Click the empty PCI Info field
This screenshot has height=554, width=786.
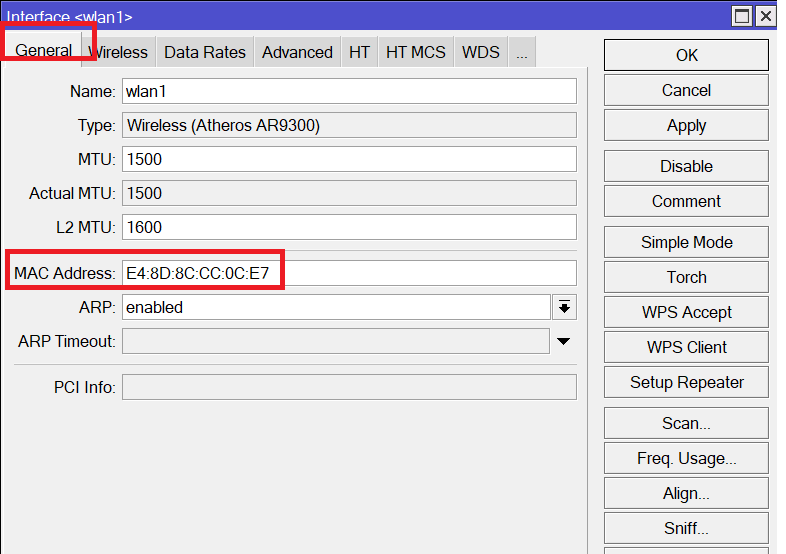click(349, 387)
